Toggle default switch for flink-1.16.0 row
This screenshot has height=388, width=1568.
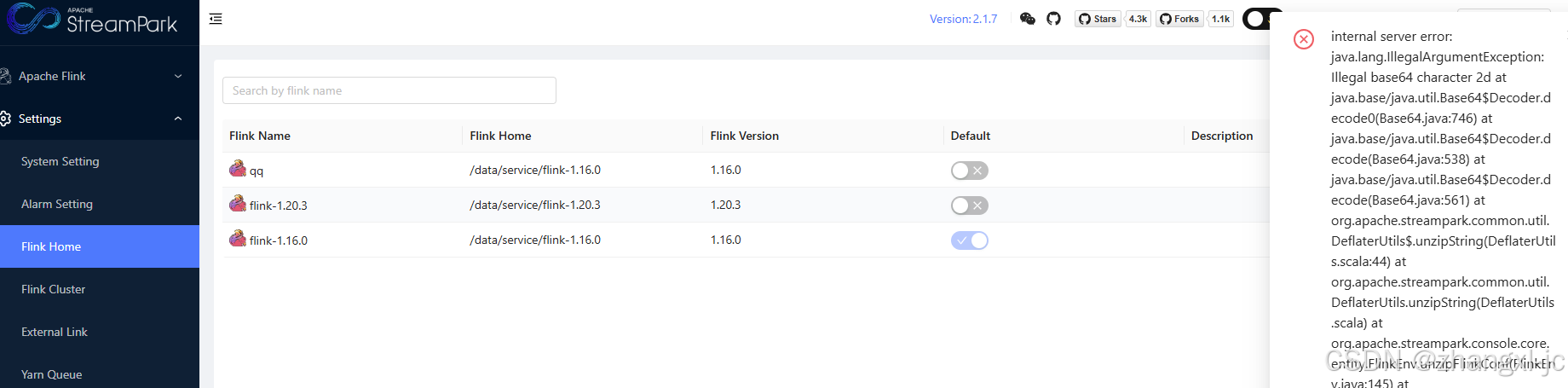pyautogui.click(x=970, y=240)
